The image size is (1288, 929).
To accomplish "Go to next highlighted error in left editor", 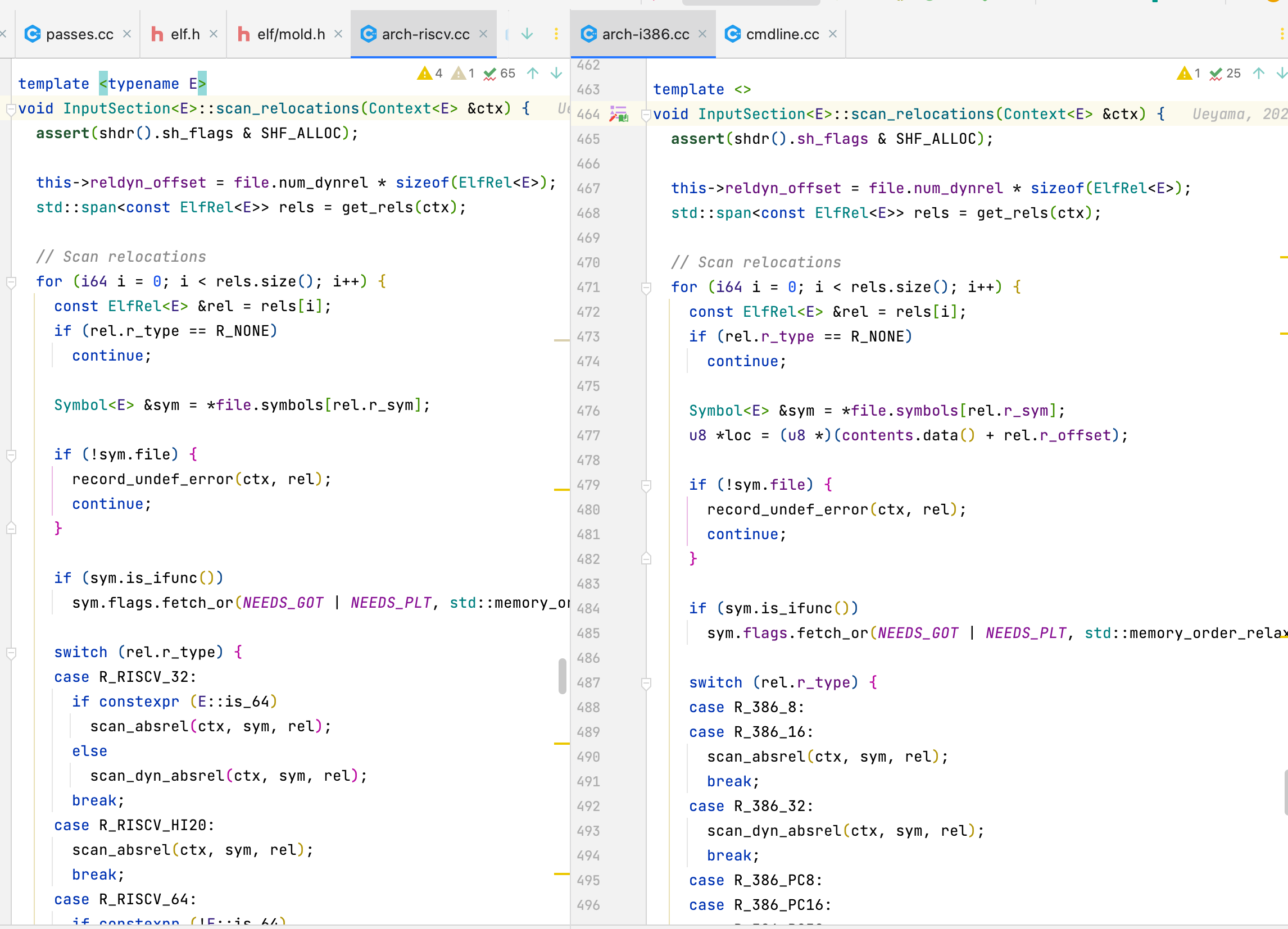I will click(556, 73).
